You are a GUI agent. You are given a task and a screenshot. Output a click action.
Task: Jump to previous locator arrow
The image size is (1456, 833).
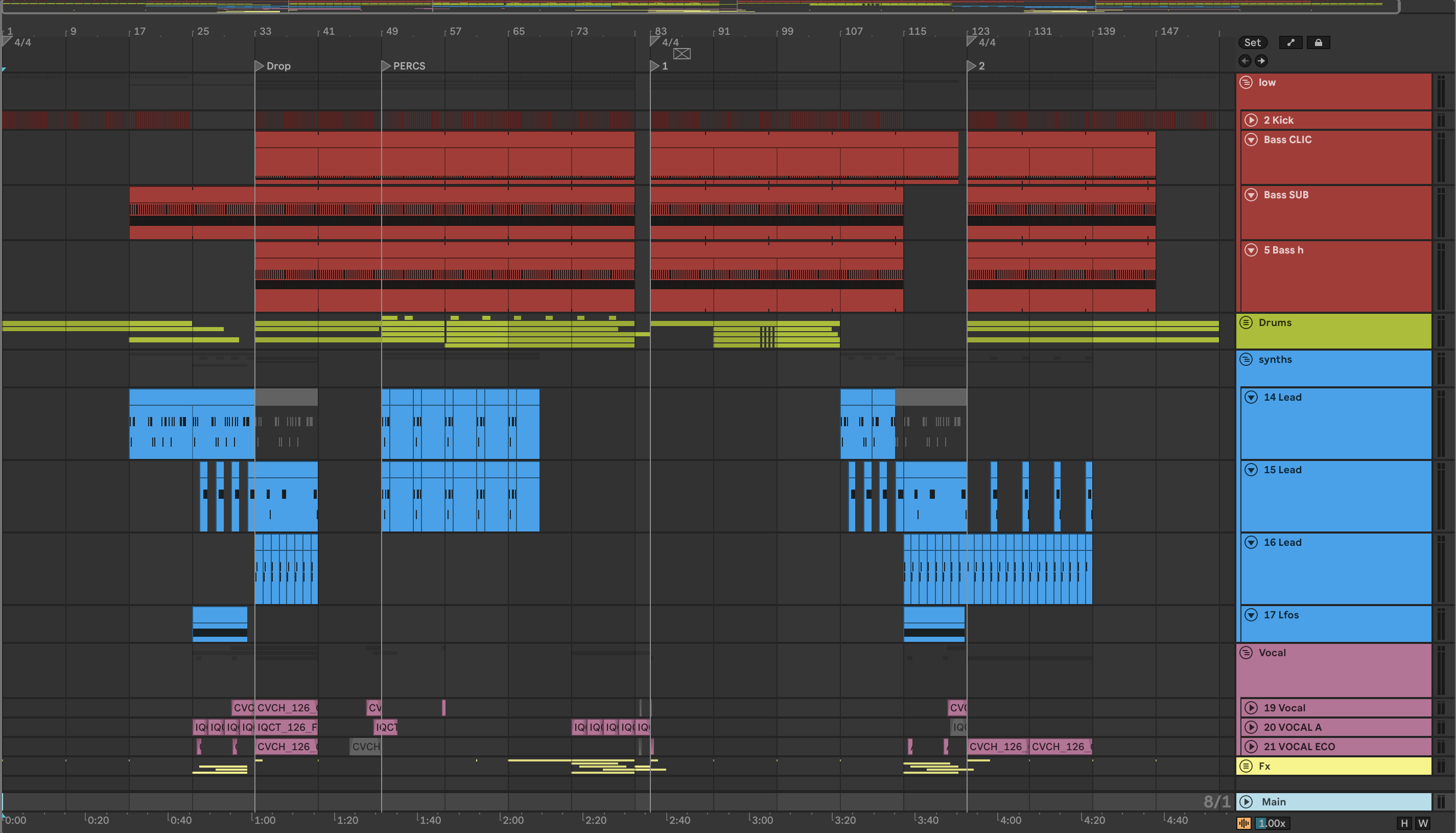1244,61
